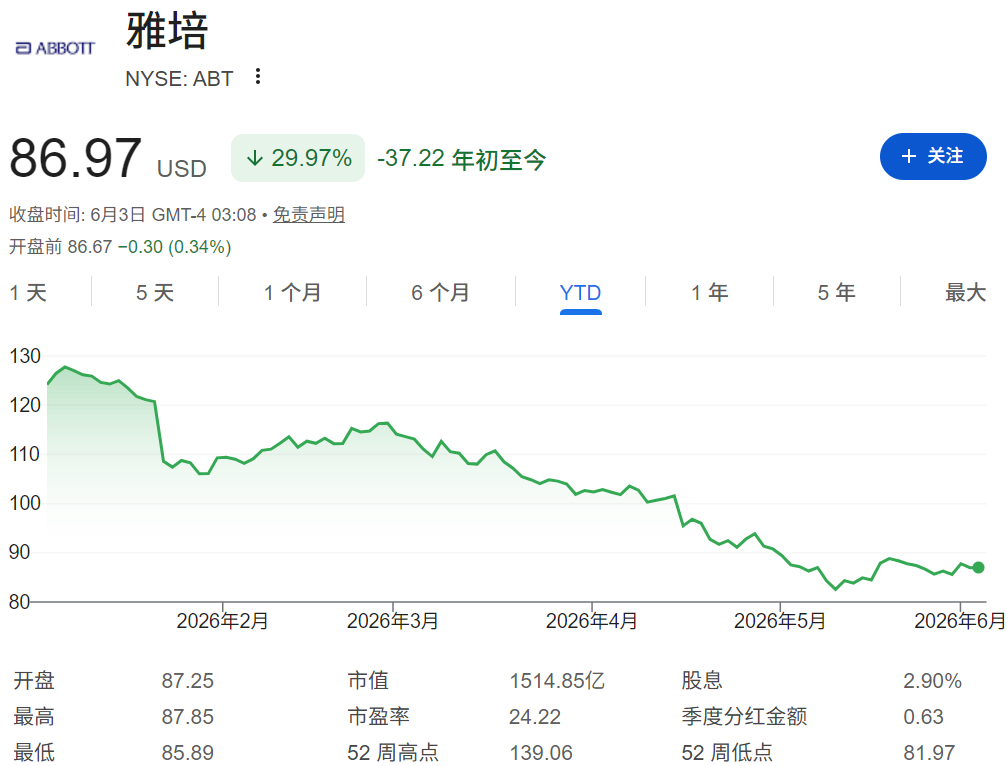The width and height of the screenshot is (1007, 766).
Task: Click the 市值 value 1514.85亿
Action: pyautogui.click(x=557, y=681)
